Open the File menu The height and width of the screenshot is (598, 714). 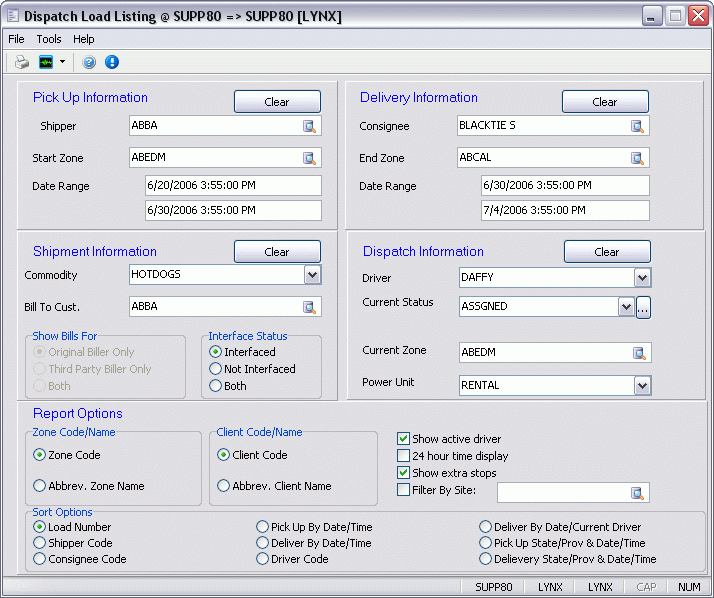pyautogui.click(x=16, y=39)
